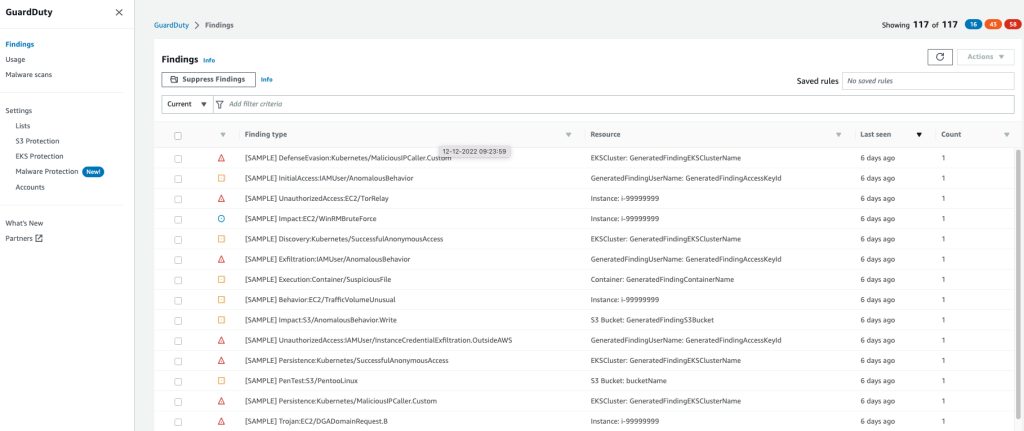This screenshot has width=1024, height=431.
Task: Open Malware Protection settings
Action: click(47, 172)
